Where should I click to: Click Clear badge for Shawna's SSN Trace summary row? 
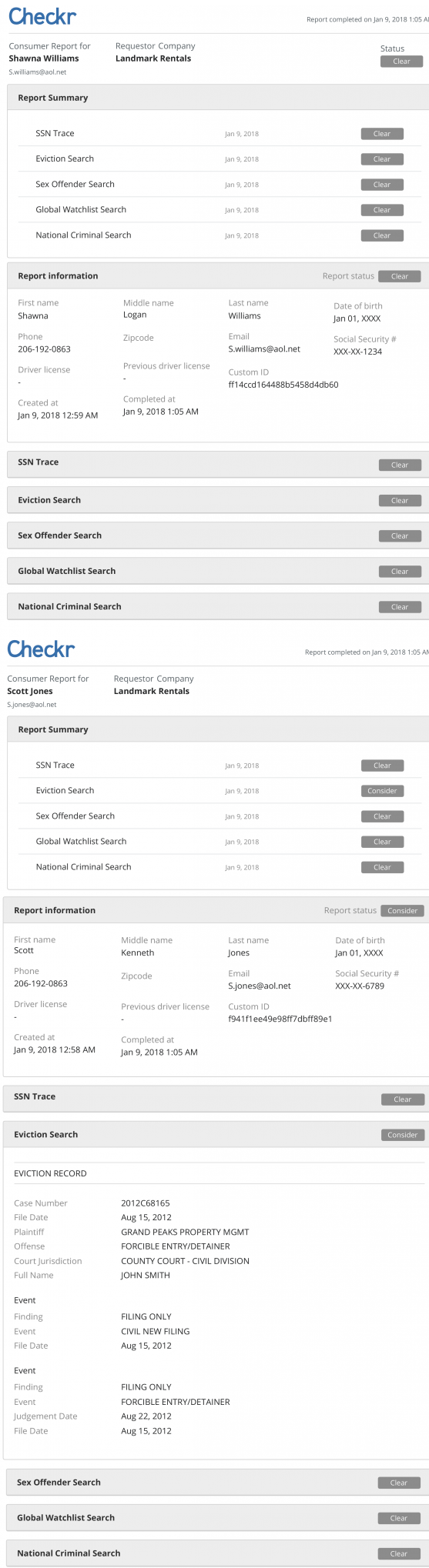pyautogui.click(x=382, y=134)
